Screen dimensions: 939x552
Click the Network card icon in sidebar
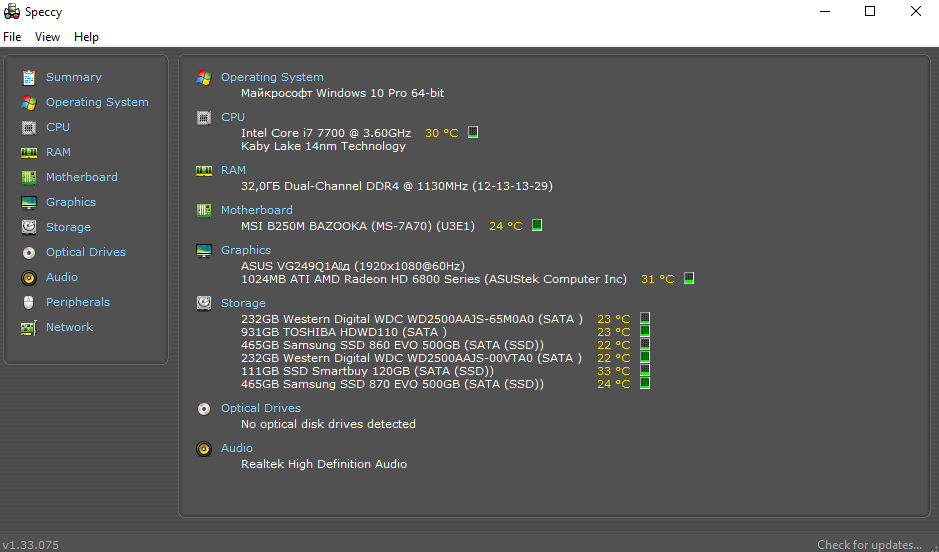[x=29, y=327]
